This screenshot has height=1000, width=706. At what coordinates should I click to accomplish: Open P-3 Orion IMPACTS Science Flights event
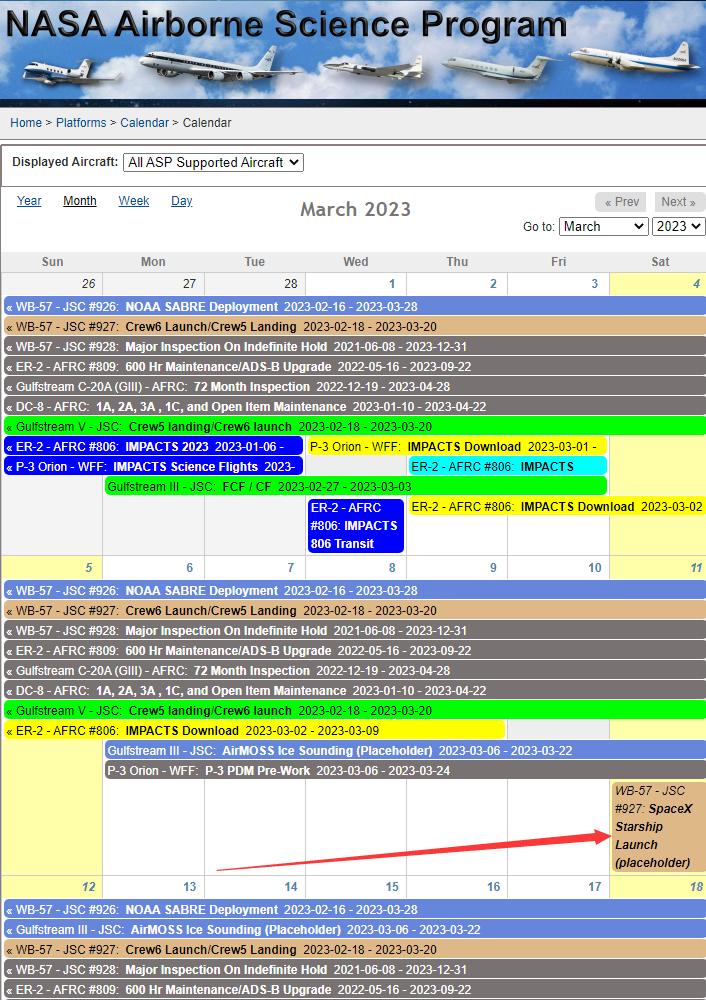[x=153, y=466]
